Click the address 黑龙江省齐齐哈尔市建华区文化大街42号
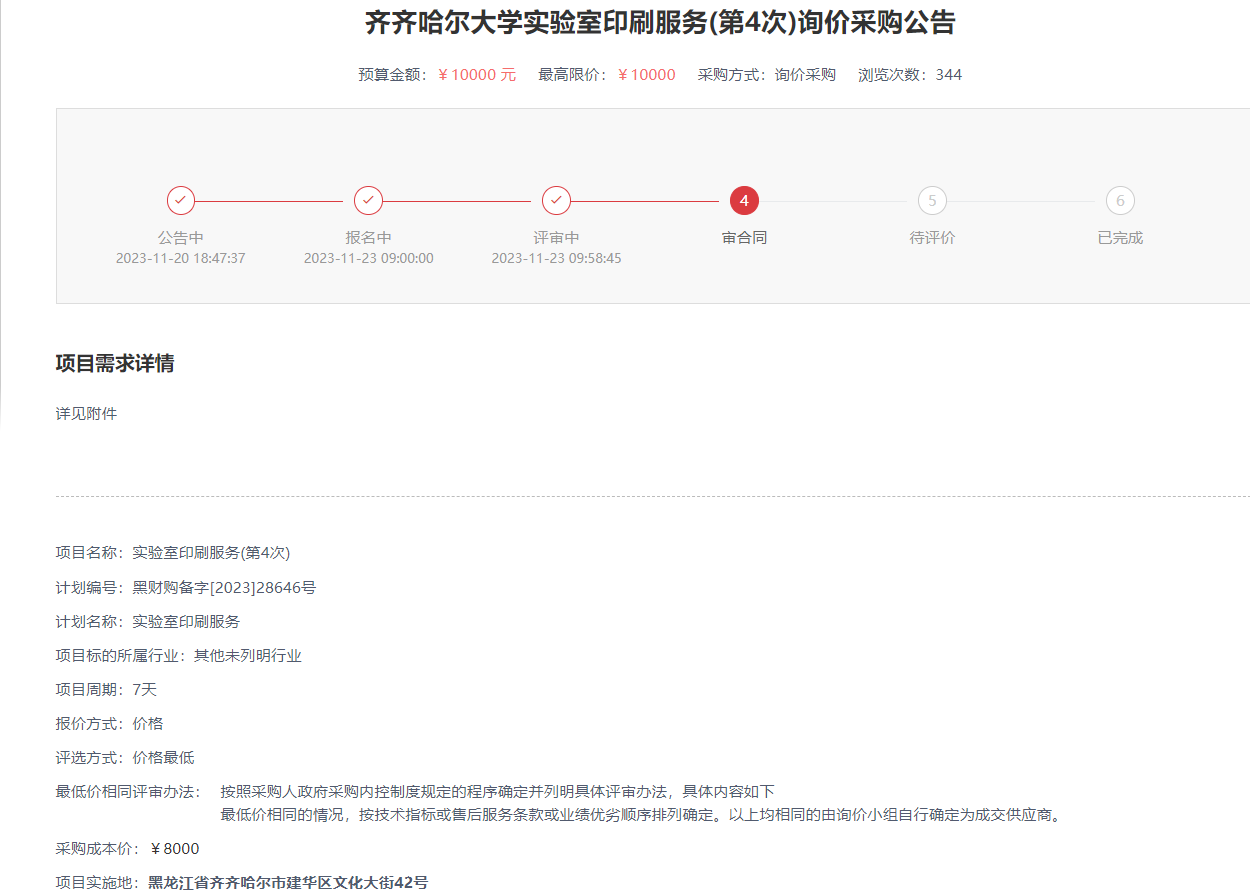Image resolution: width=1250 pixels, height=894 pixels. pyautogui.click(x=288, y=882)
